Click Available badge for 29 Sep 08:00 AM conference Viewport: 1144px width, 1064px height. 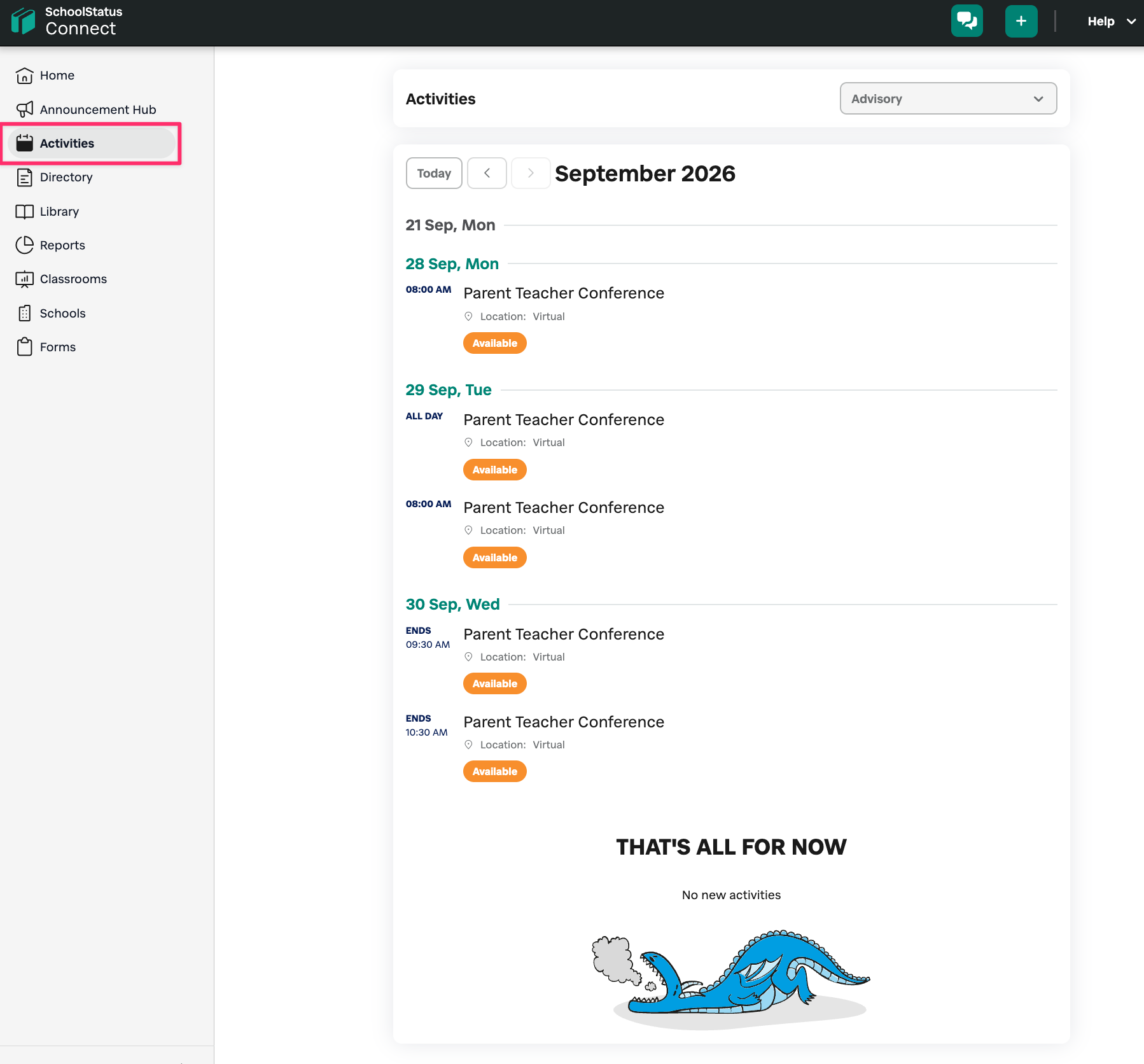[x=495, y=557]
